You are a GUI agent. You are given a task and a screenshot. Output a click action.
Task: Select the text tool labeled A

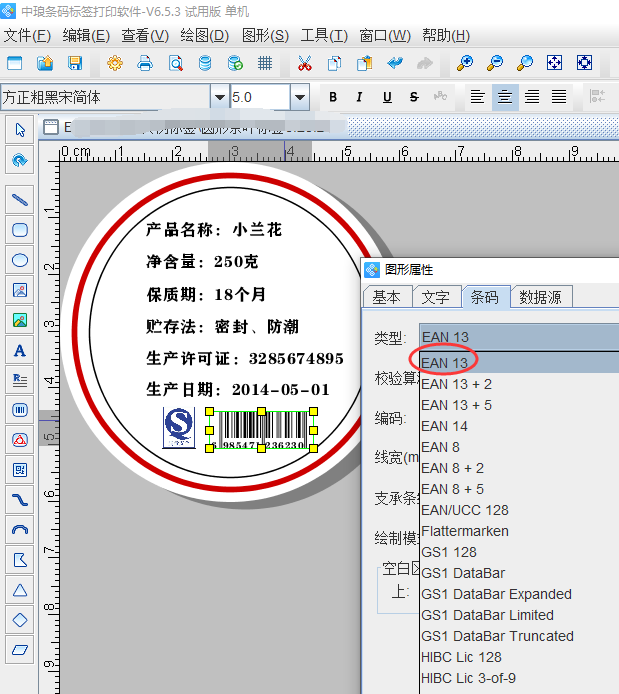(19, 350)
